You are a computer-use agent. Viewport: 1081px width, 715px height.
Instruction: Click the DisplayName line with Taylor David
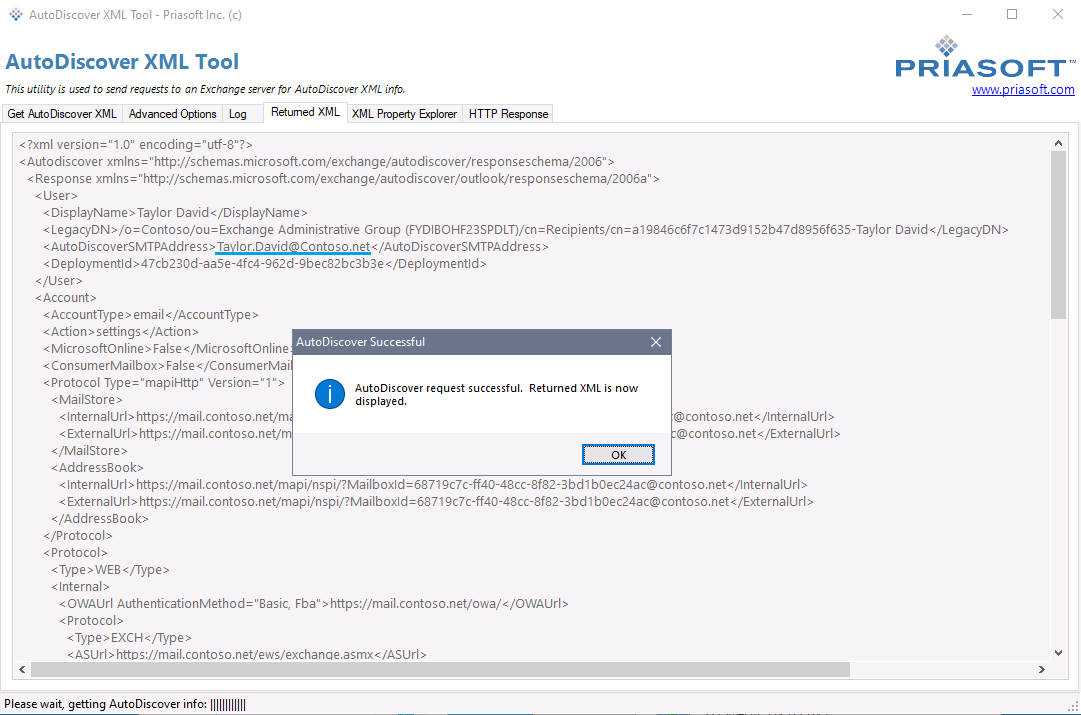point(175,213)
